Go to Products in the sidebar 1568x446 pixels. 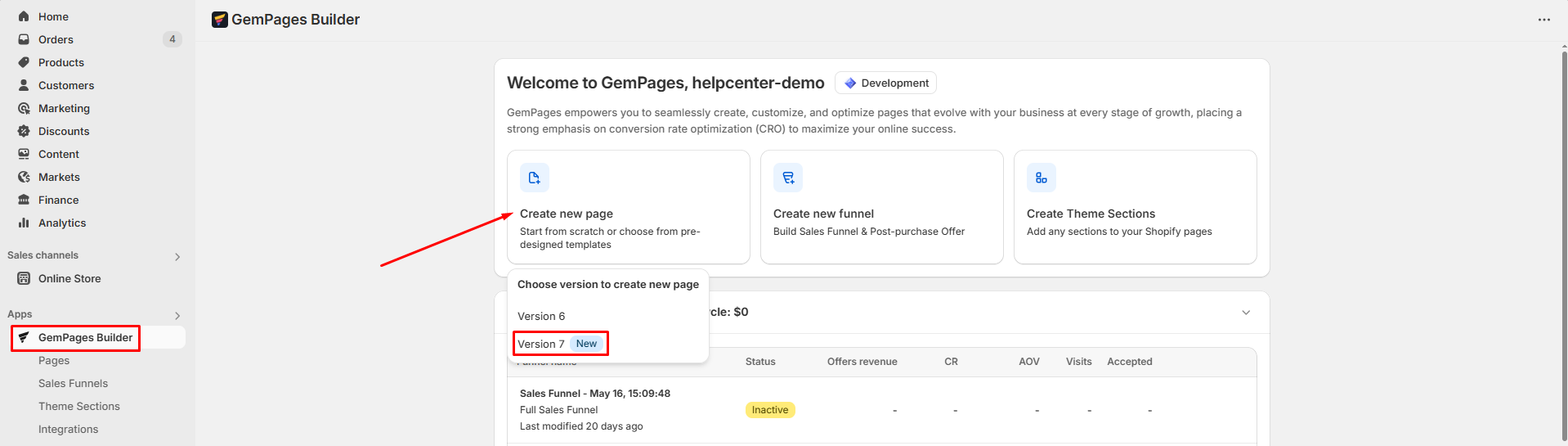[x=61, y=62]
